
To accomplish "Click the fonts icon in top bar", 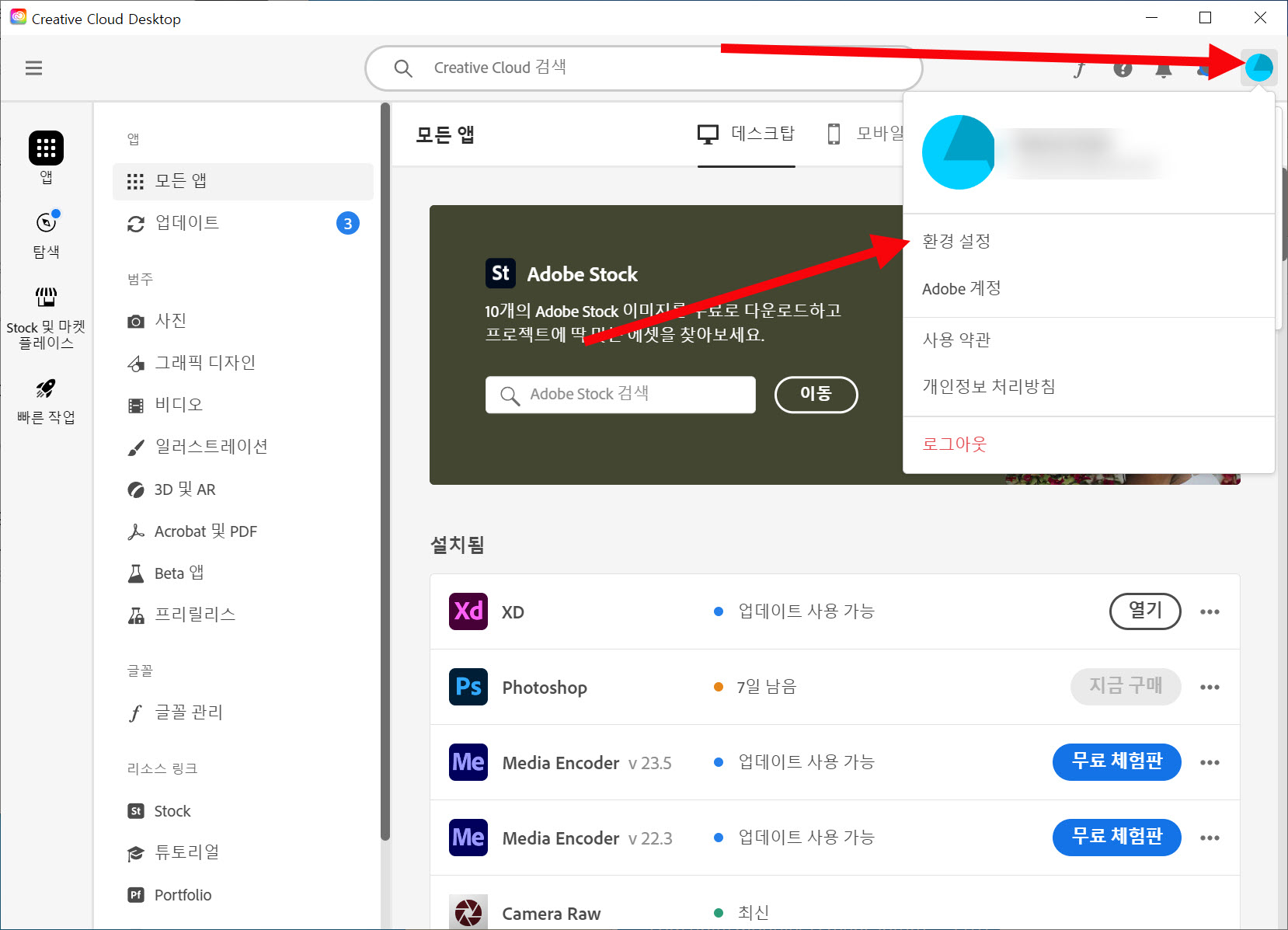I will [x=1080, y=69].
